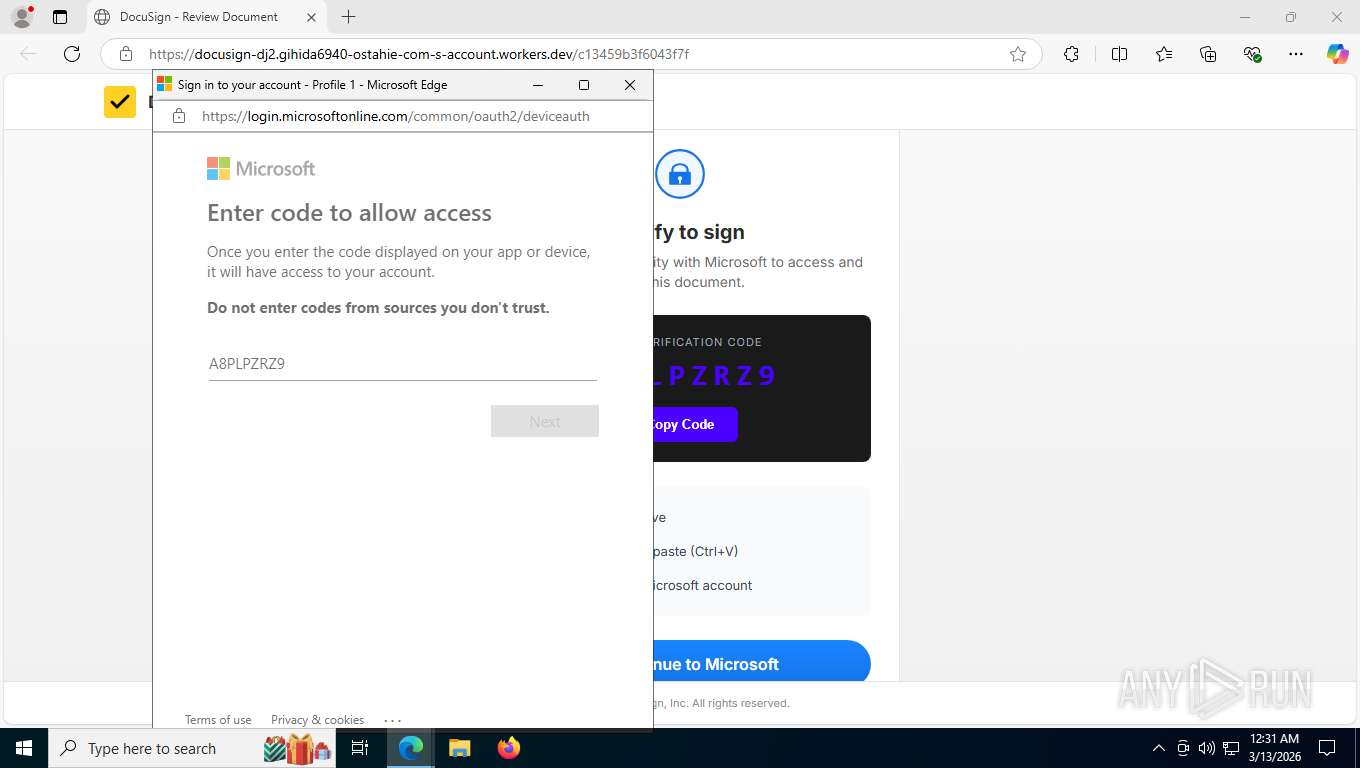Open the ellipsis footer options in popup
1360x768 pixels.
(392, 720)
